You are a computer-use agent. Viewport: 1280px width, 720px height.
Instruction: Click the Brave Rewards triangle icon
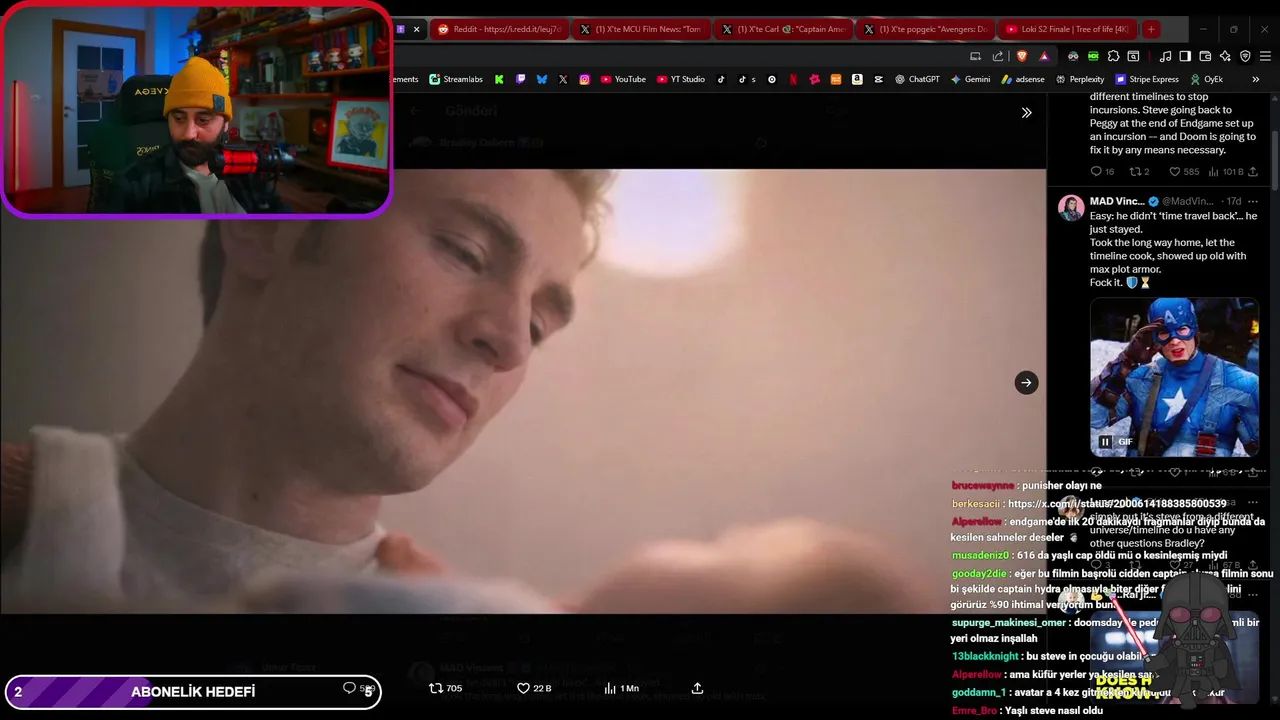click(1044, 56)
